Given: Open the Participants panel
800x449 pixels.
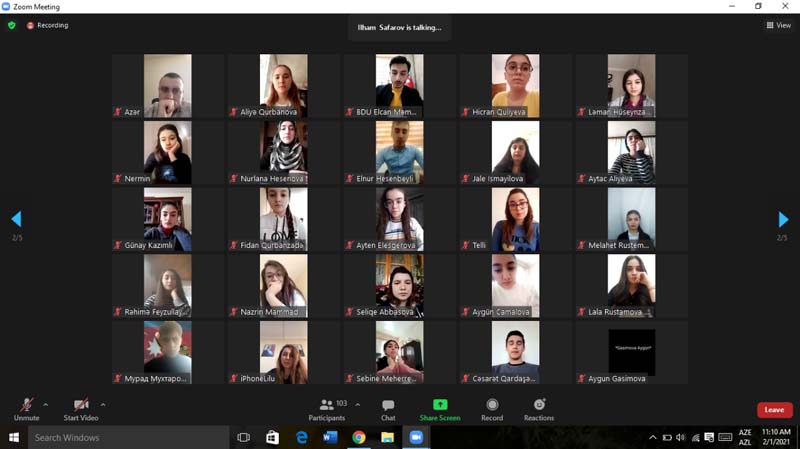Looking at the screenshot, I should 327,406.
